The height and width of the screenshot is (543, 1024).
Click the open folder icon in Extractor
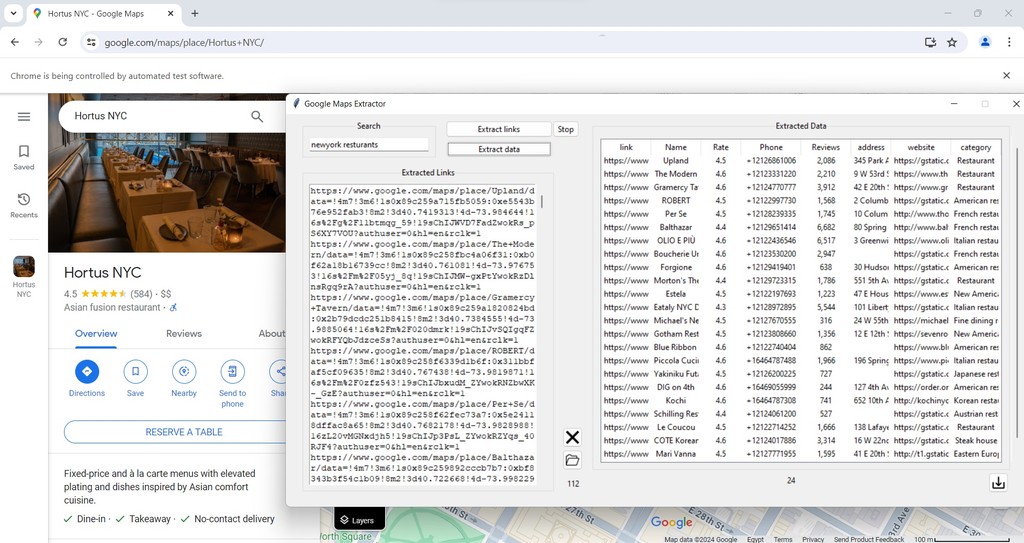pyautogui.click(x=572, y=460)
